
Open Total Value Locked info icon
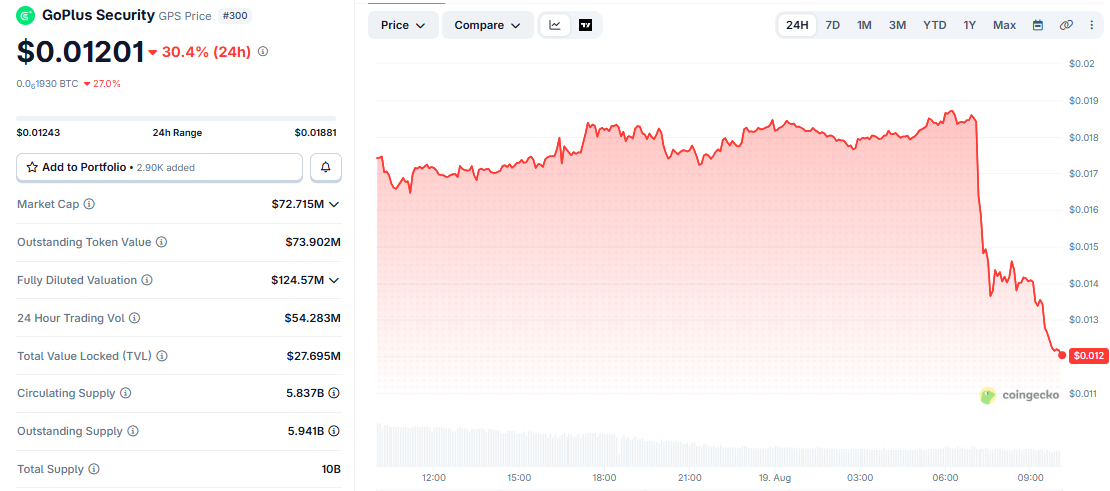tap(162, 356)
